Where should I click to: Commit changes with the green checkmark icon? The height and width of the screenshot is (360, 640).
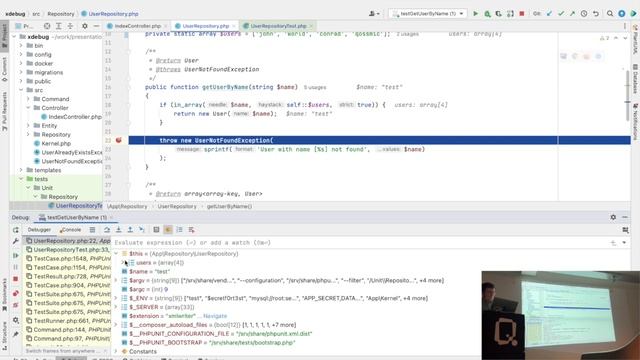coord(561,13)
